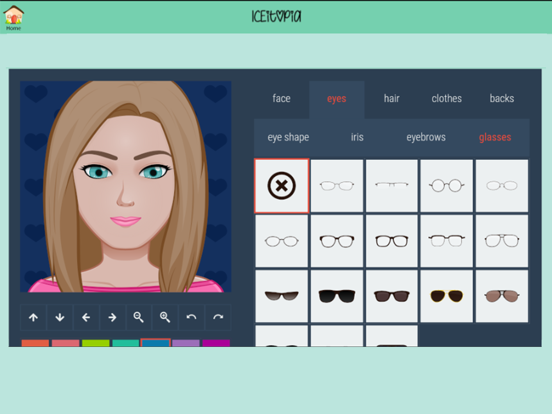Choose faint oval glasses at end of first row
The height and width of the screenshot is (414, 552).
502,186
